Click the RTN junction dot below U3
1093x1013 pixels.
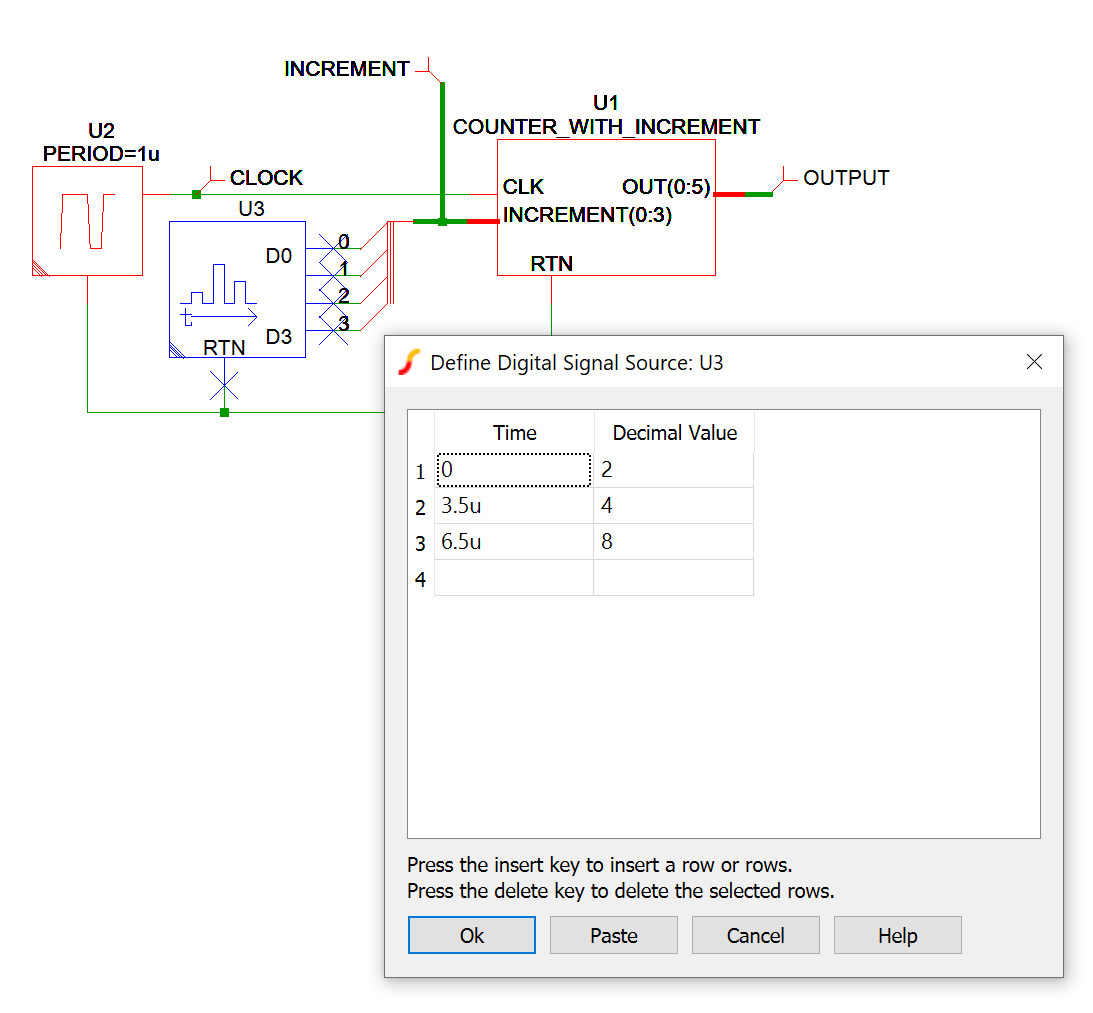224,412
